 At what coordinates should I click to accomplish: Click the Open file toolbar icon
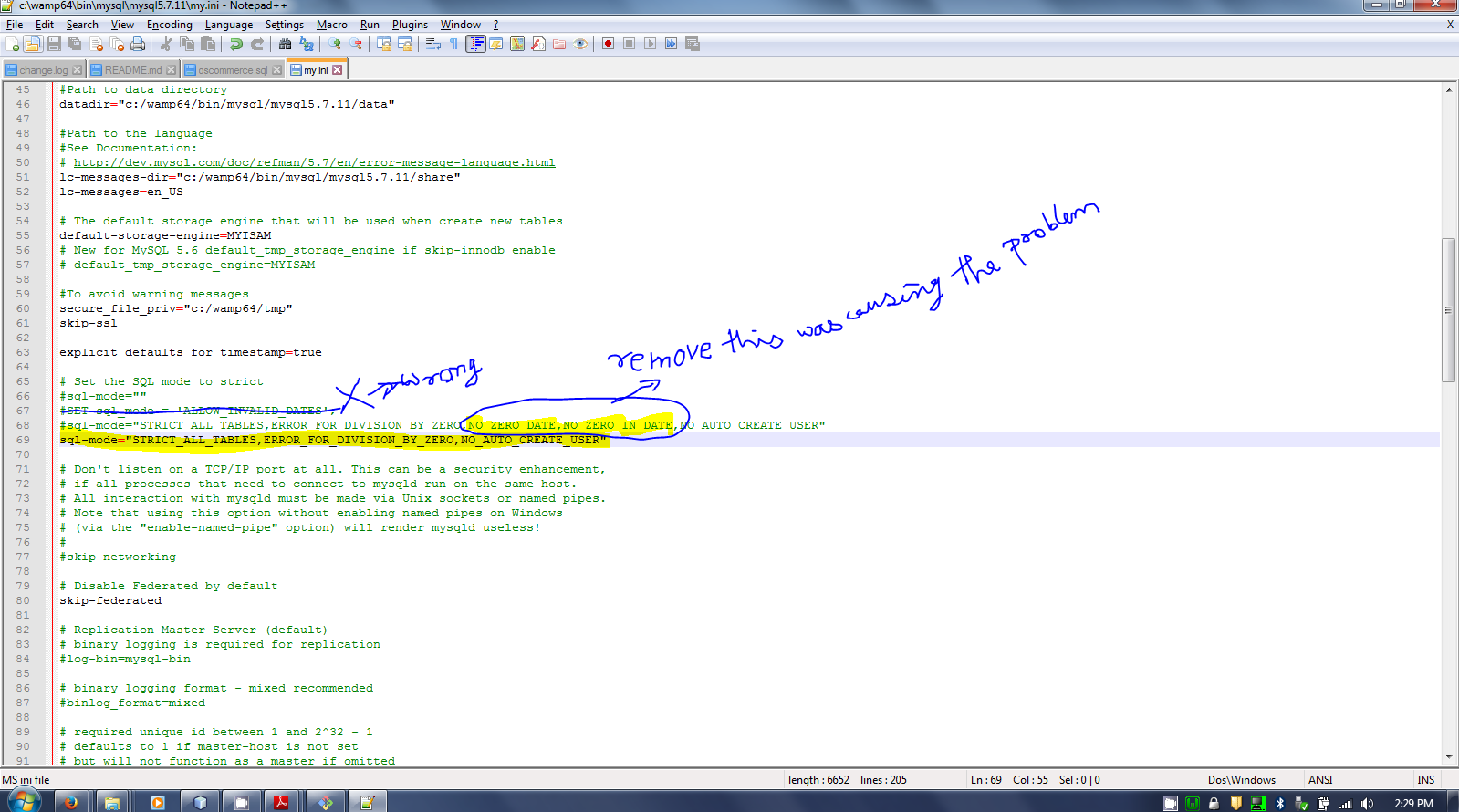(x=33, y=44)
